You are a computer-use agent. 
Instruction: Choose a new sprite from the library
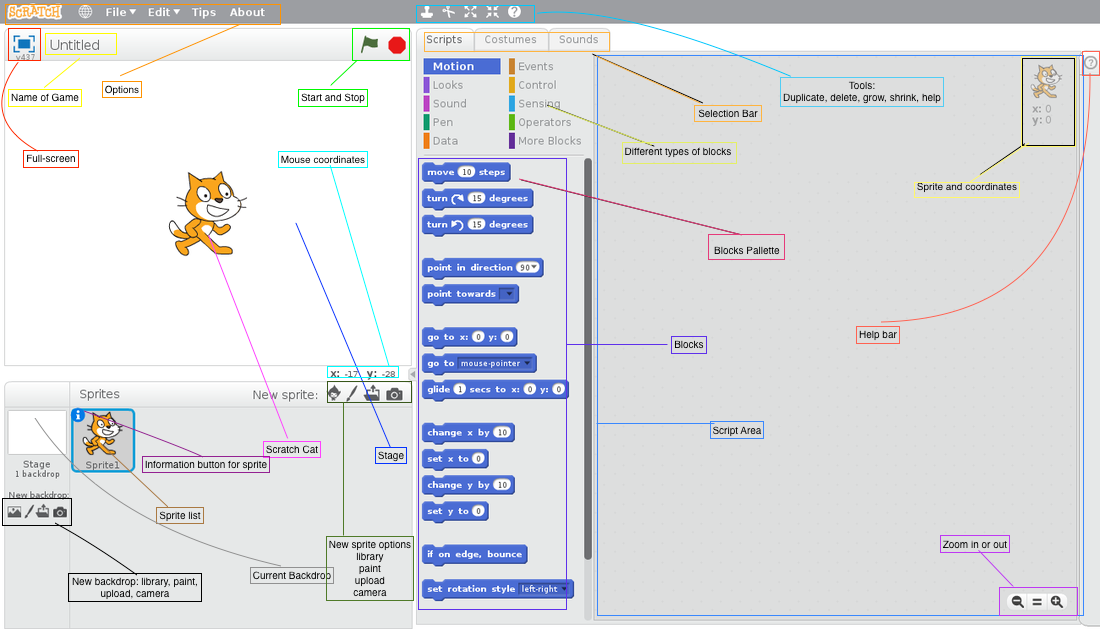pyautogui.click(x=335, y=393)
